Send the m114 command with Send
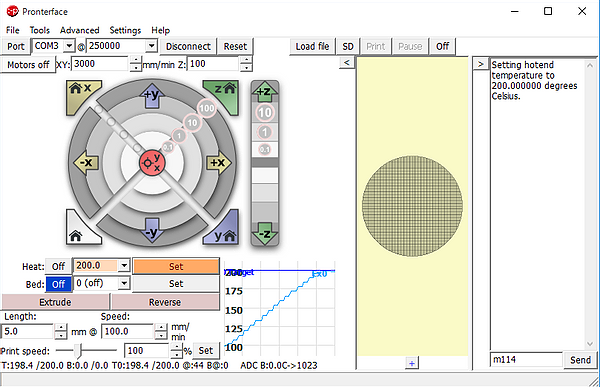The height and width of the screenshot is (387, 600). pyautogui.click(x=580, y=360)
